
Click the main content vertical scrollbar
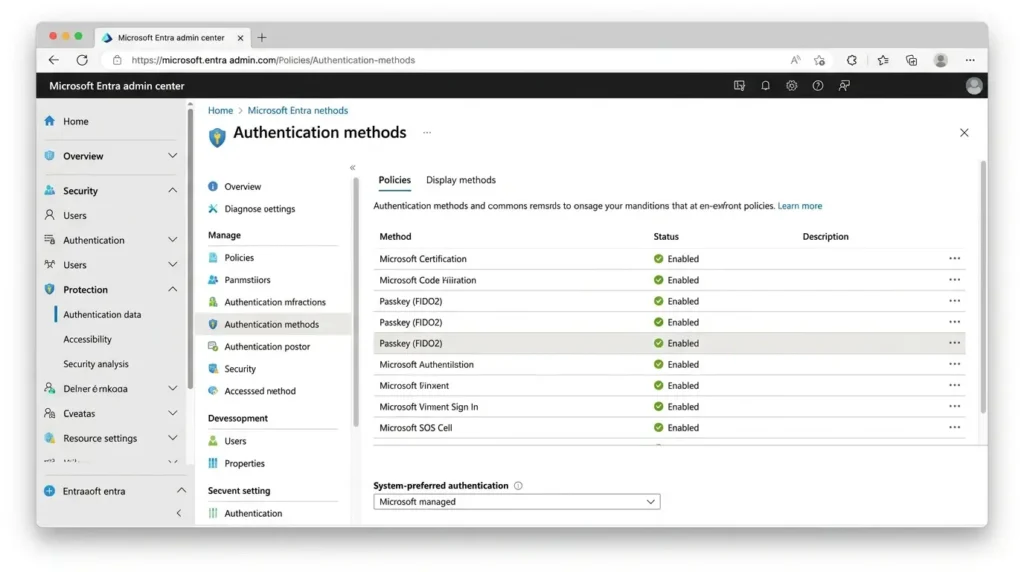[983, 287]
